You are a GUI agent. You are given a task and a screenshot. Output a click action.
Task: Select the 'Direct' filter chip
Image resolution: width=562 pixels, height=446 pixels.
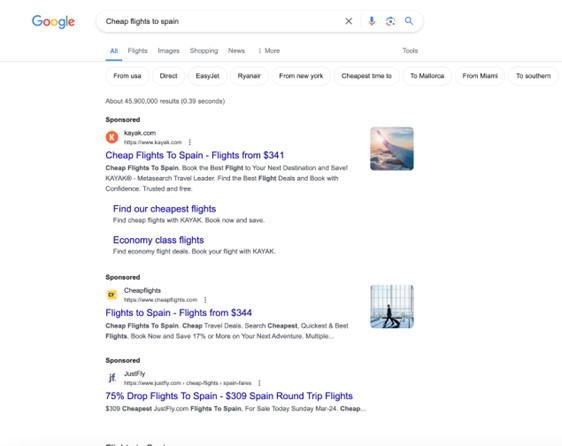(x=168, y=76)
